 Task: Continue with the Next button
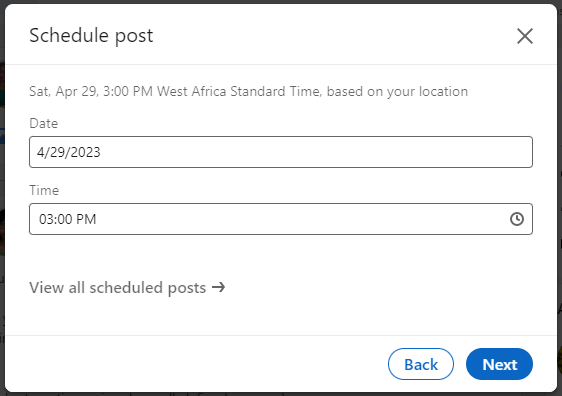(x=499, y=364)
